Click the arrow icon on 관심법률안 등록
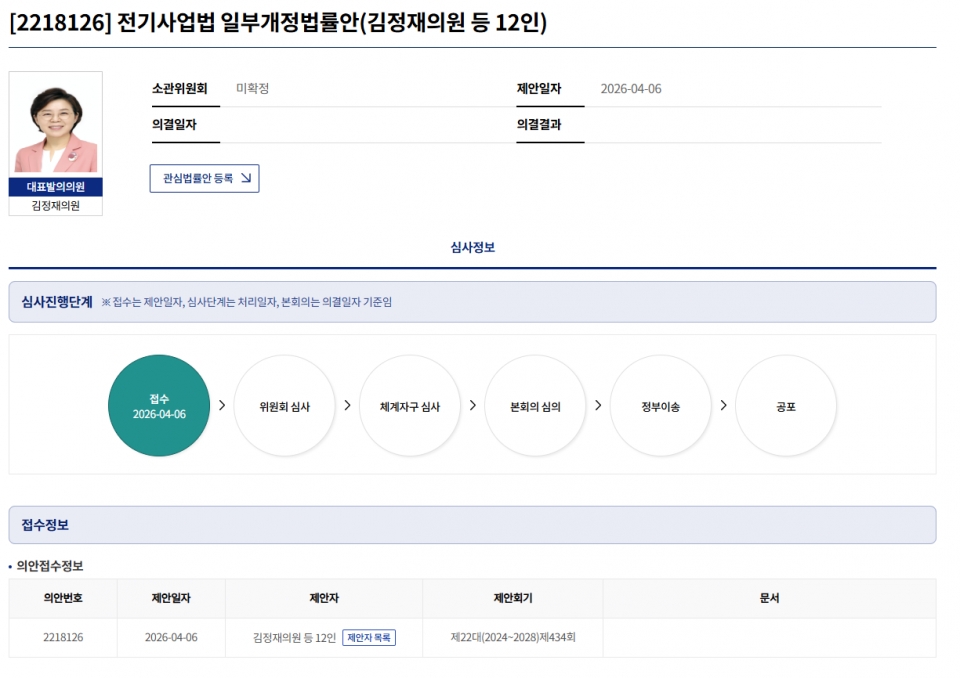The width and height of the screenshot is (960, 678). tap(245, 179)
